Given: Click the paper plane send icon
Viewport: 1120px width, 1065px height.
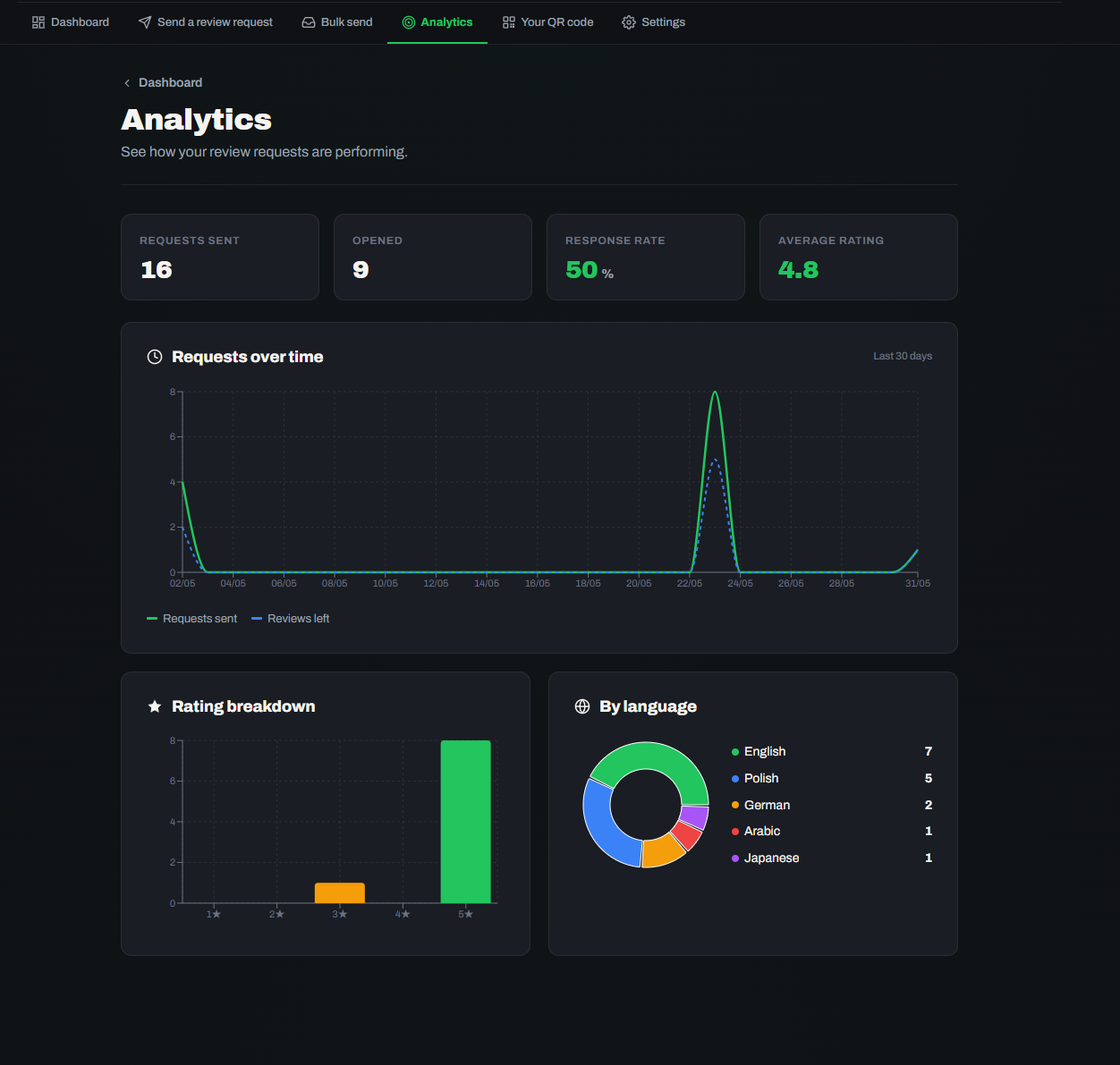Looking at the screenshot, I should pyautogui.click(x=145, y=22).
